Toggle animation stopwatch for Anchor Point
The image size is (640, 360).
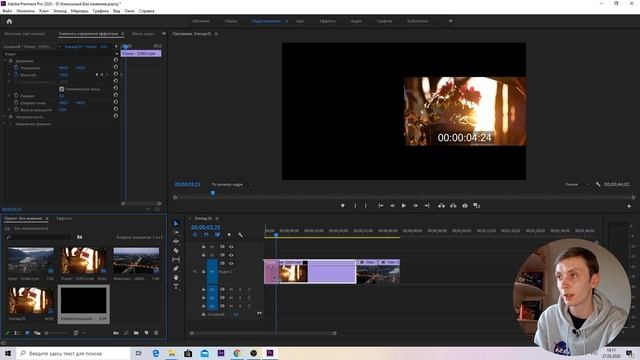pyautogui.click(x=16, y=102)
